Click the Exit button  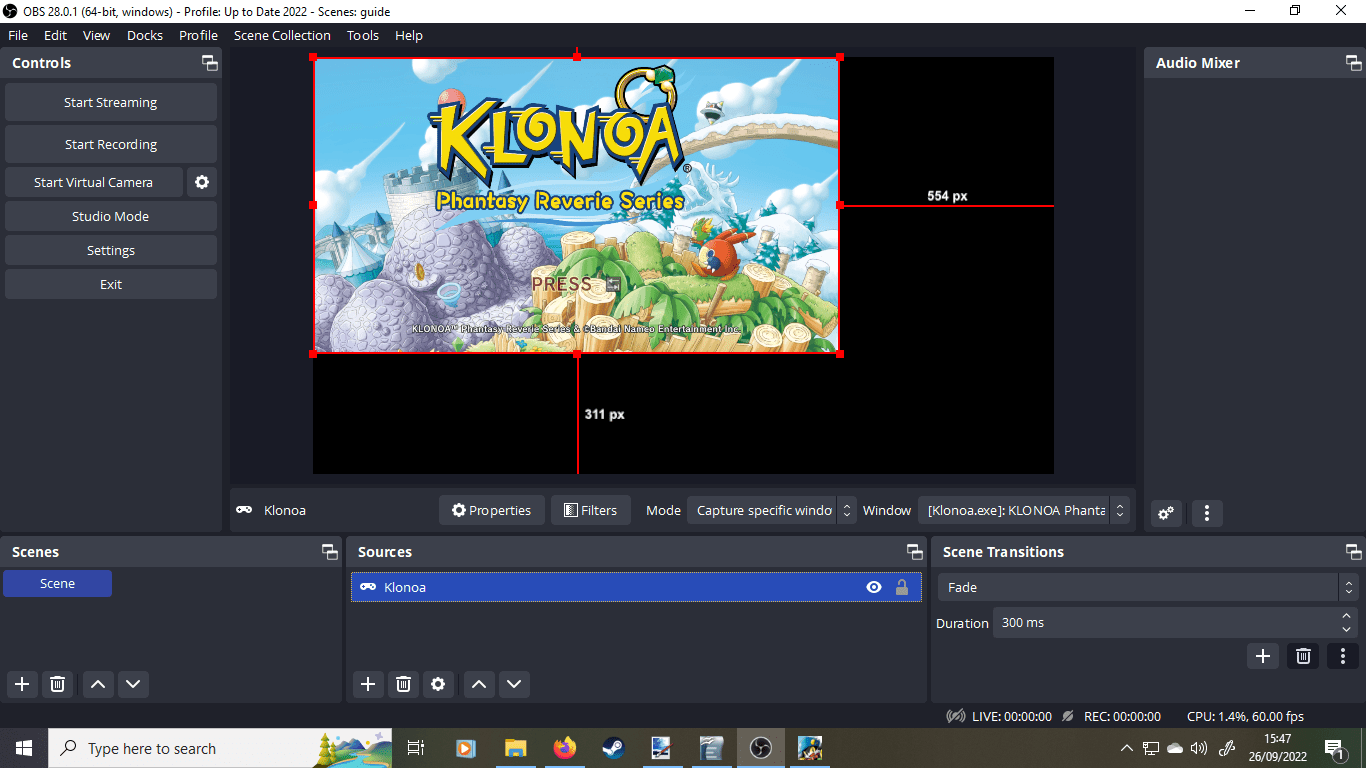(111, 284)
